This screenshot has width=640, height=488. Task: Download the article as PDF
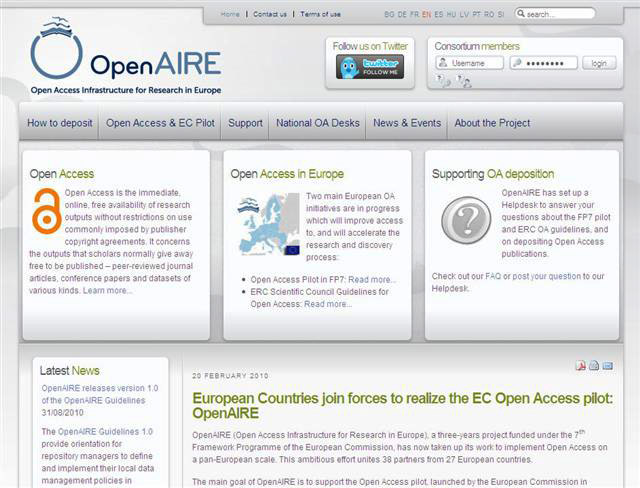coord(580,366)
